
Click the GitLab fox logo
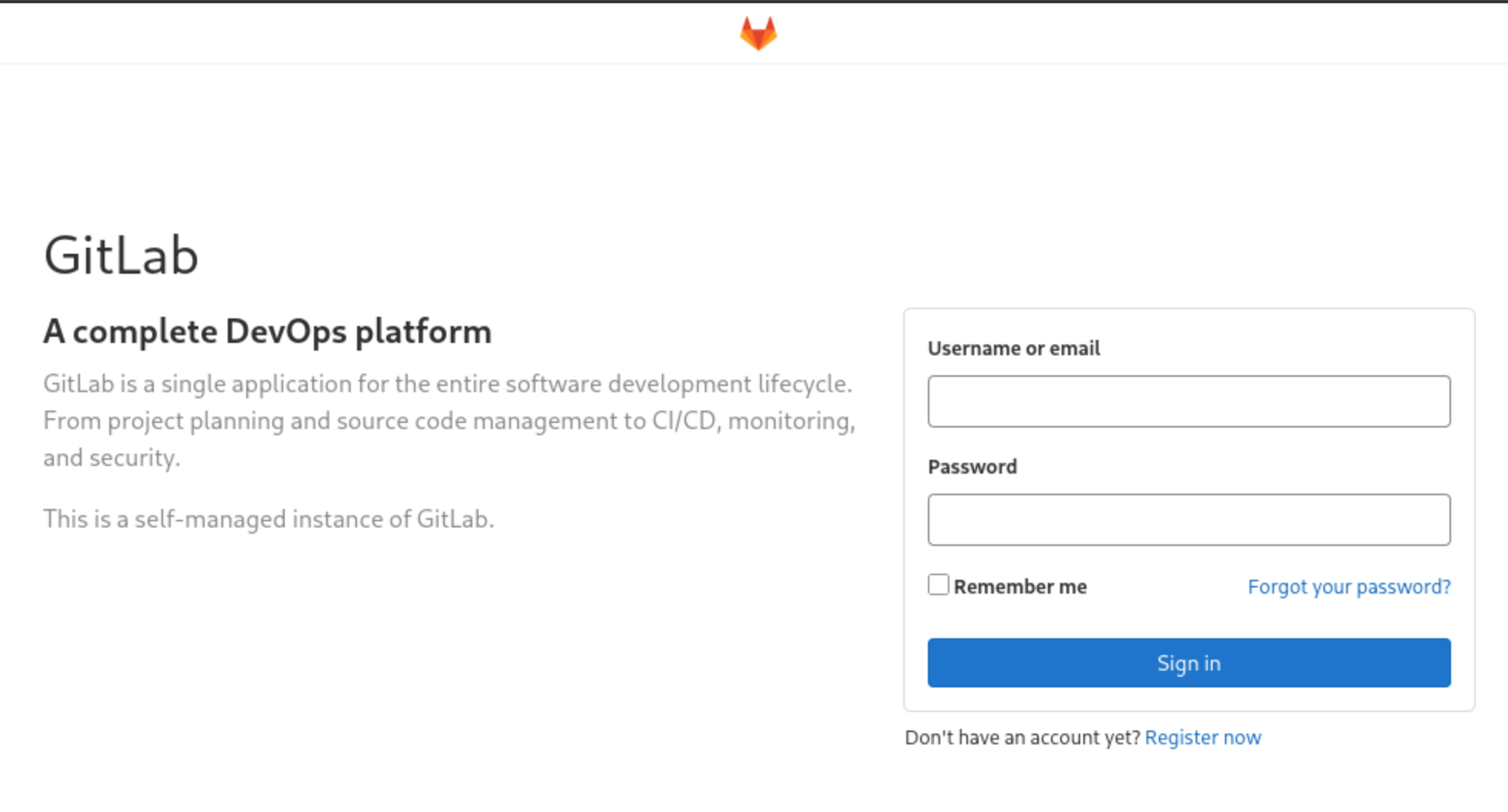click(x=758, y=34)
